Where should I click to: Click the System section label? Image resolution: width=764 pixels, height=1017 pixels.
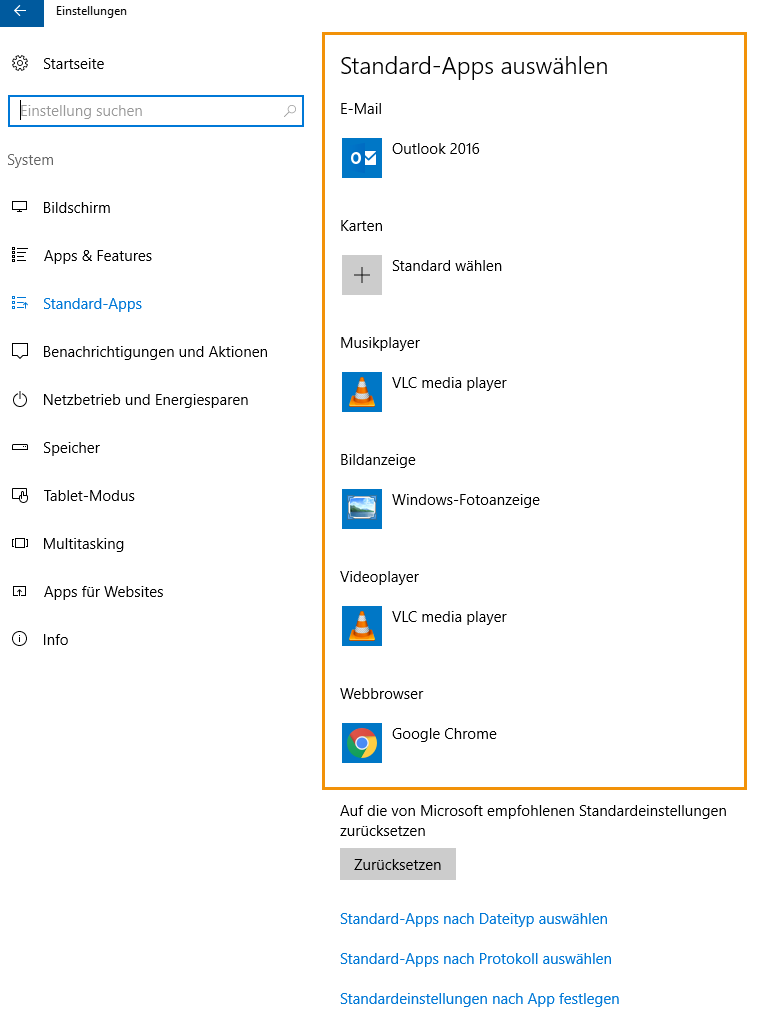pyautogui.click(x=30, y=160)
